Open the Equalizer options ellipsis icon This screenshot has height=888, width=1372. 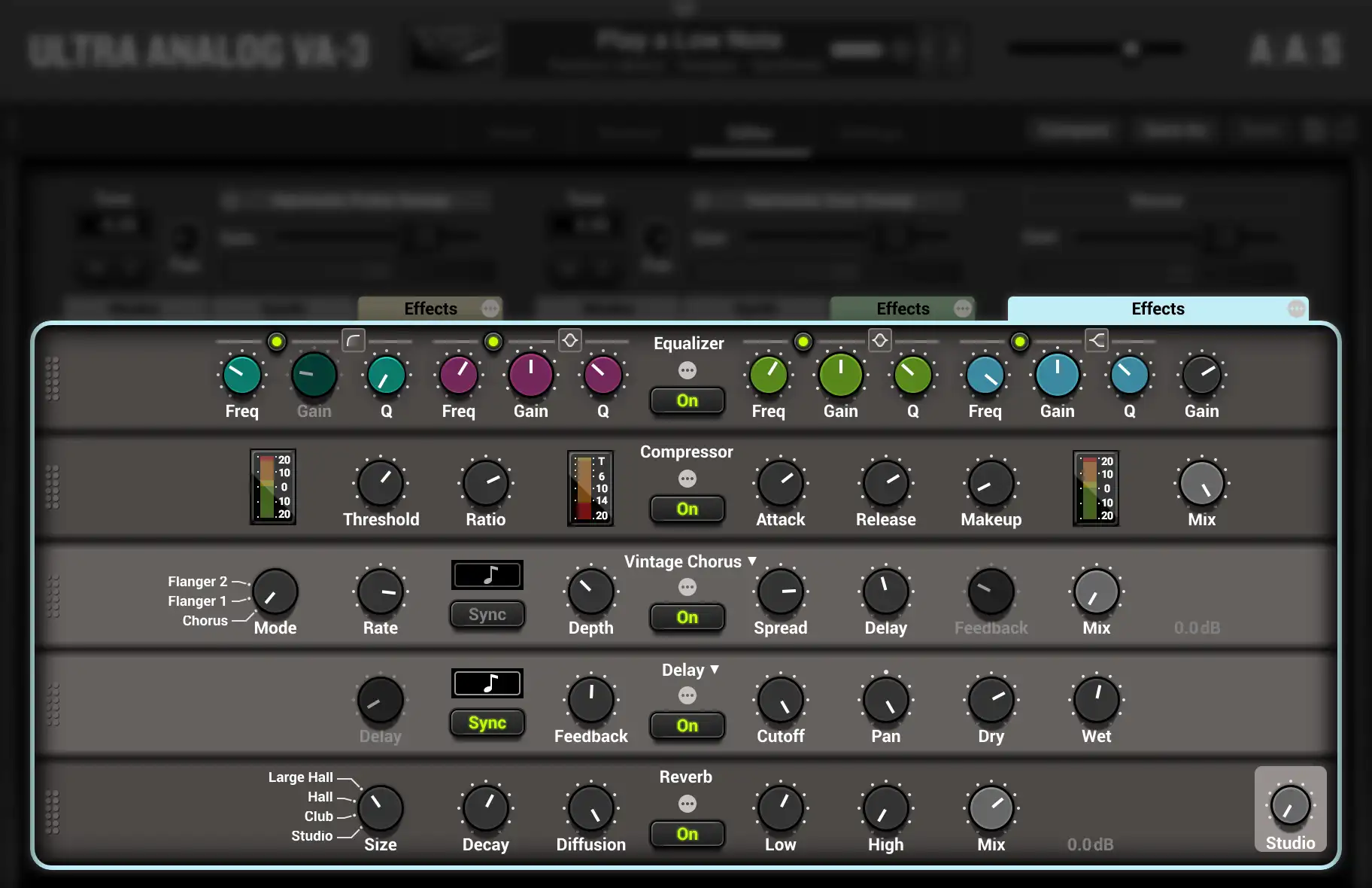click(x=688, y=370)
